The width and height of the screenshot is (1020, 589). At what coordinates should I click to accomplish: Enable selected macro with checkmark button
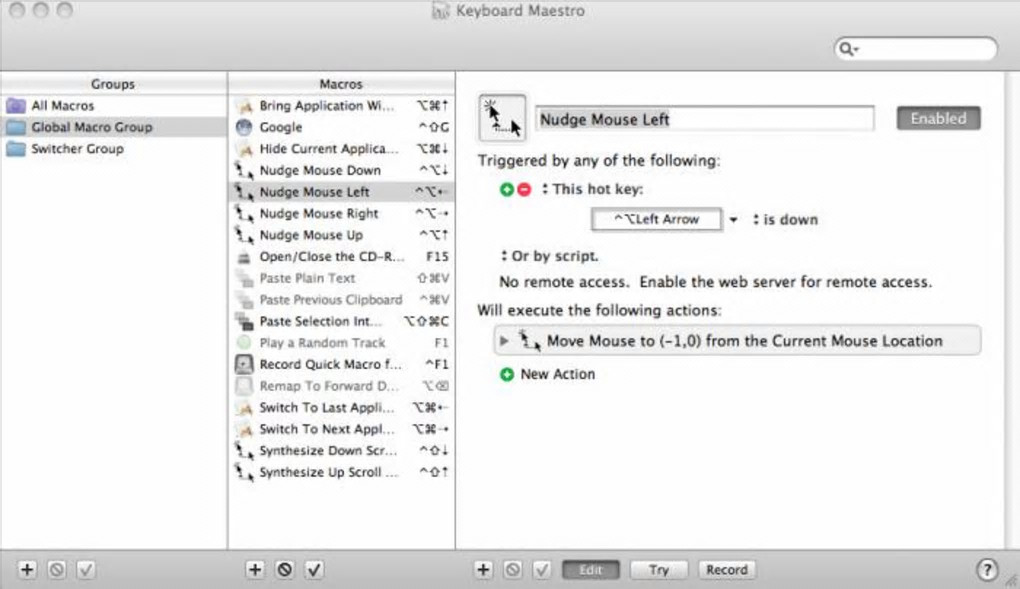tap(314, 569)
